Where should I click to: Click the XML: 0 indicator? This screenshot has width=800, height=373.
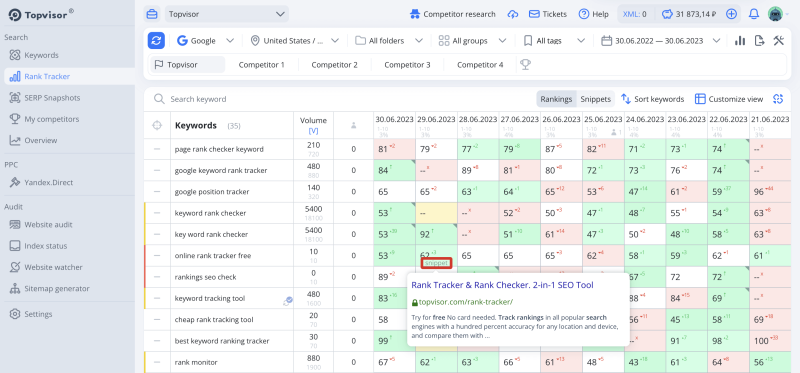pos(635,14)
